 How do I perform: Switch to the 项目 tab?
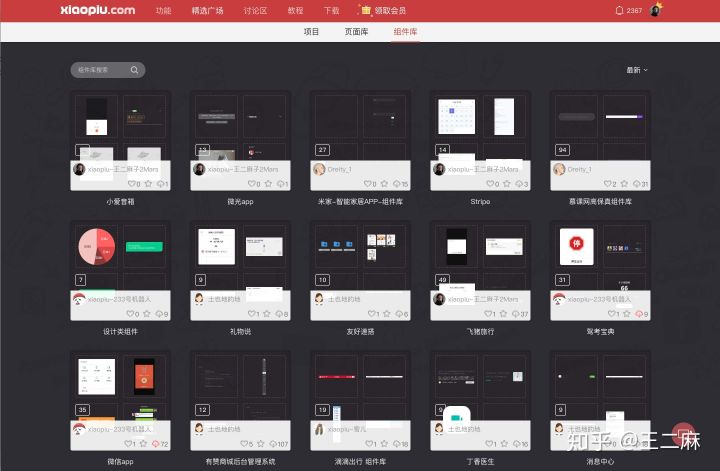pos(312,32)
